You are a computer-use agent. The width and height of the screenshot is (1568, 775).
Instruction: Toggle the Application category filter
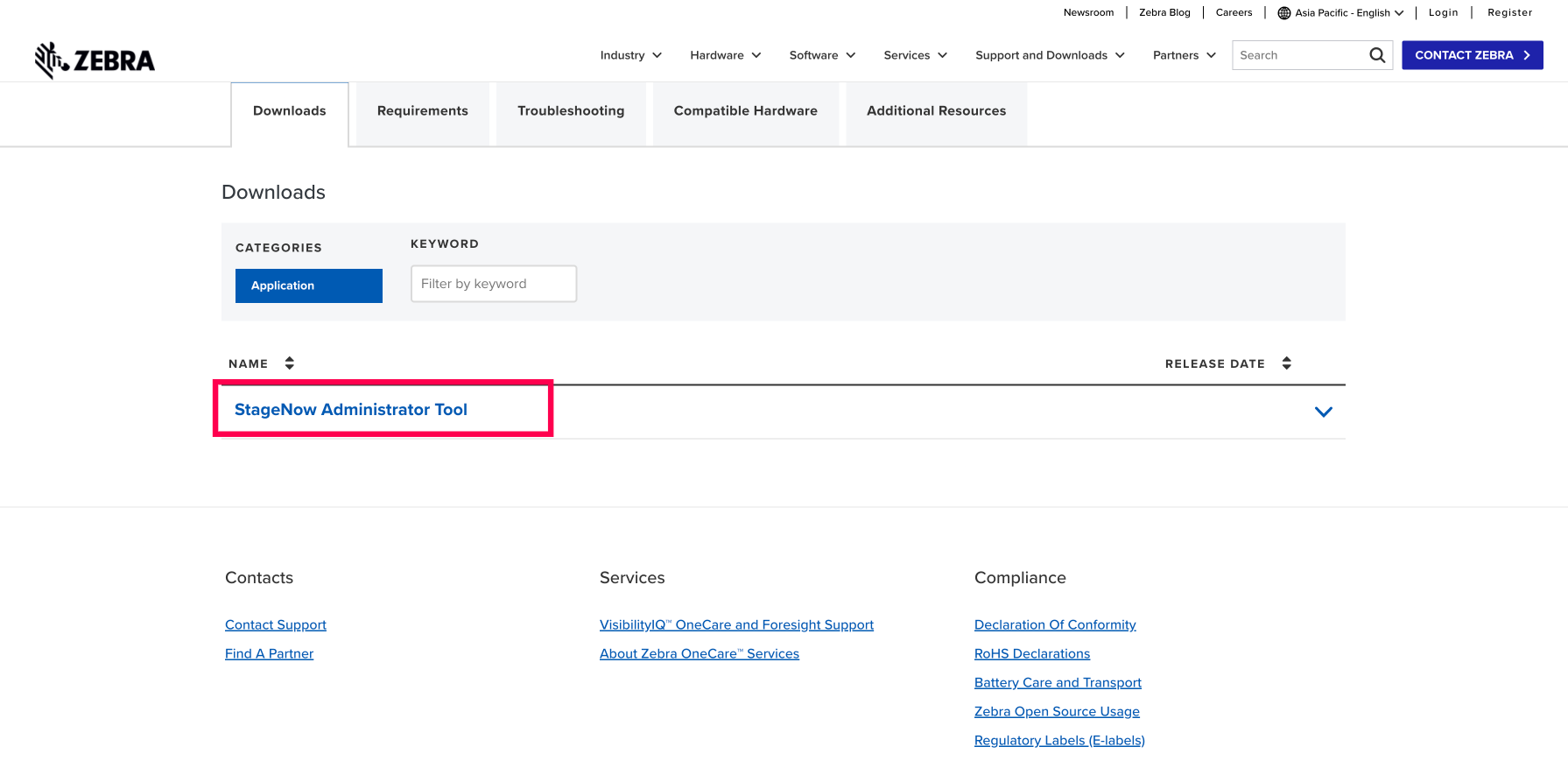click(x=308, y=285)
